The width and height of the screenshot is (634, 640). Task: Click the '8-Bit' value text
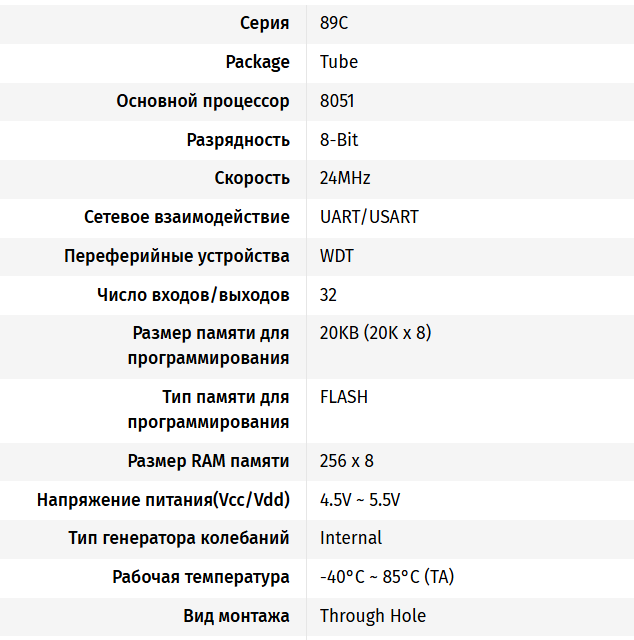pyautogui.click(x=339, y=140)
